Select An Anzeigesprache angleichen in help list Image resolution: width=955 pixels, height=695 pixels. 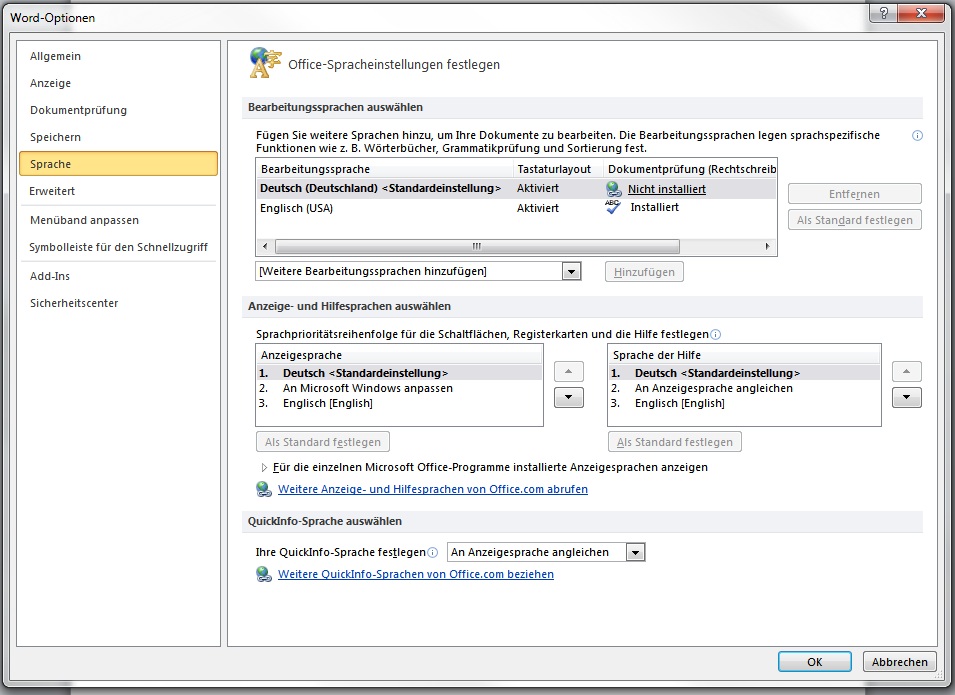coord(744,388)
